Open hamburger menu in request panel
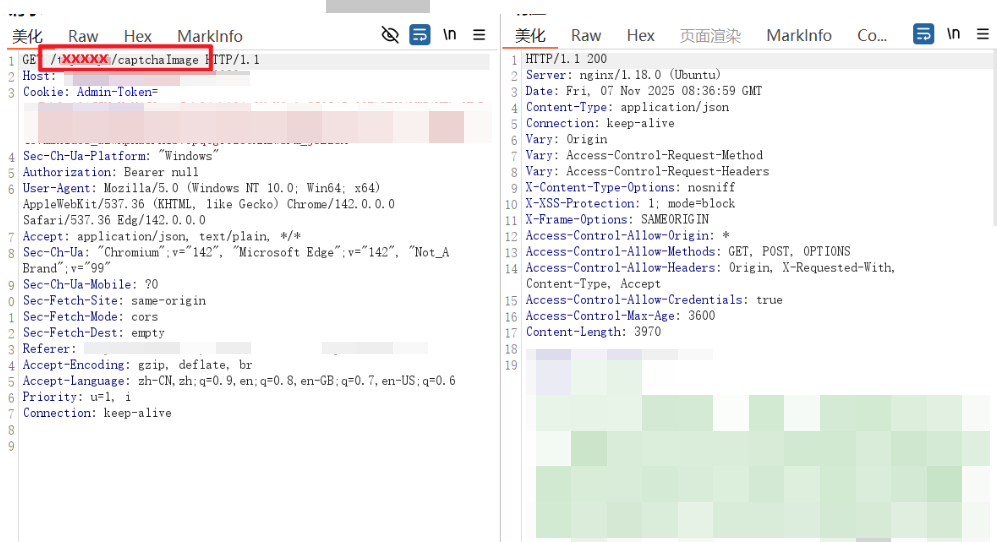The width and height of the screenshot is (997, 542). (x=479, y=34)
